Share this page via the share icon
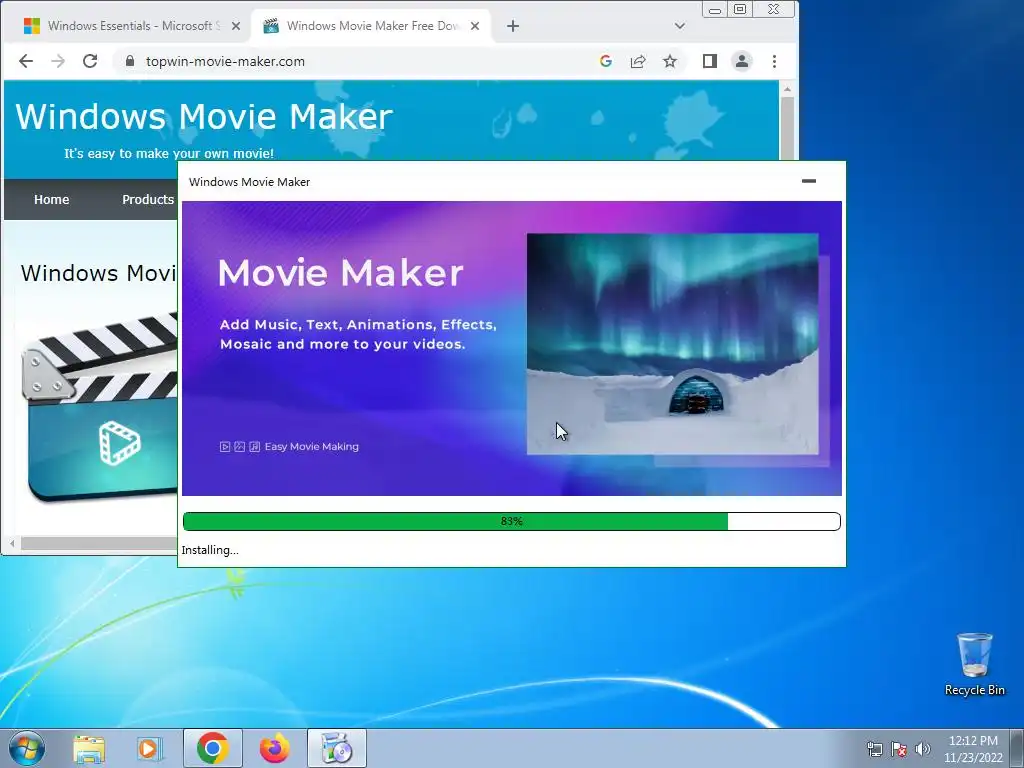This screenshot has width=1024, height=768. [x=638, y=61]
